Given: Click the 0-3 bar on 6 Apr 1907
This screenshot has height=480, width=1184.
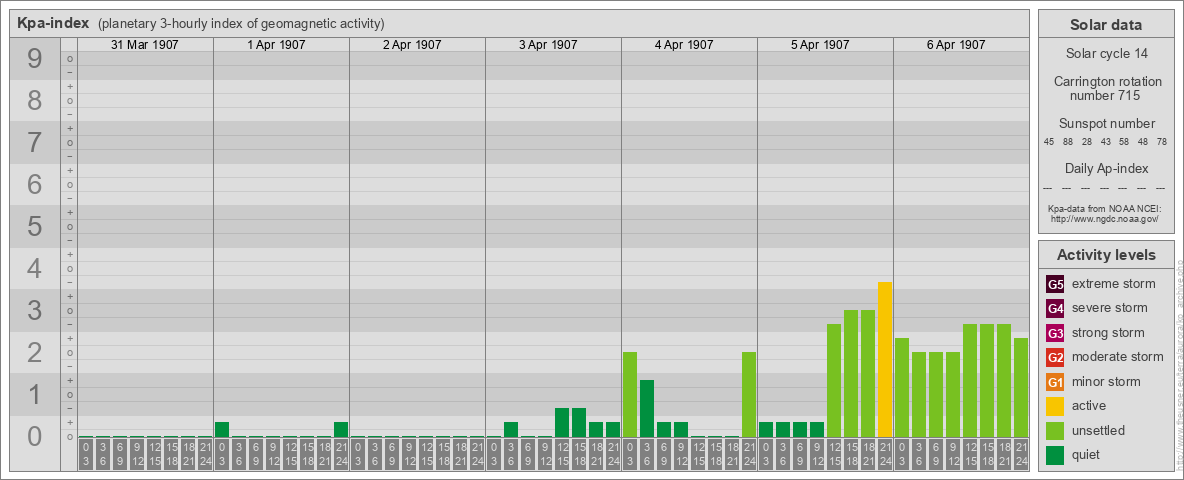Looking at the screenshot, I should (902, 387).
